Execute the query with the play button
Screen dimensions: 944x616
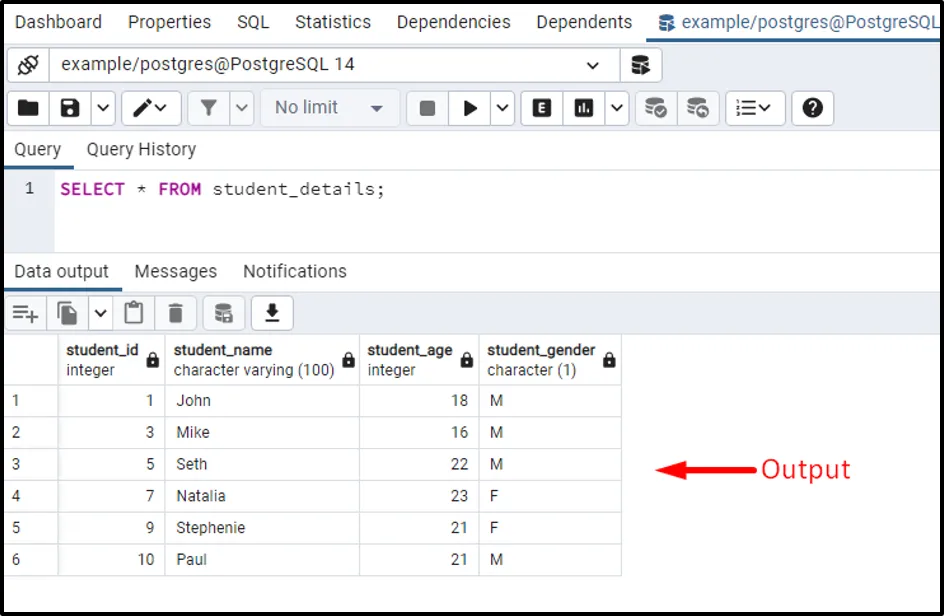(x=469, y=108)
